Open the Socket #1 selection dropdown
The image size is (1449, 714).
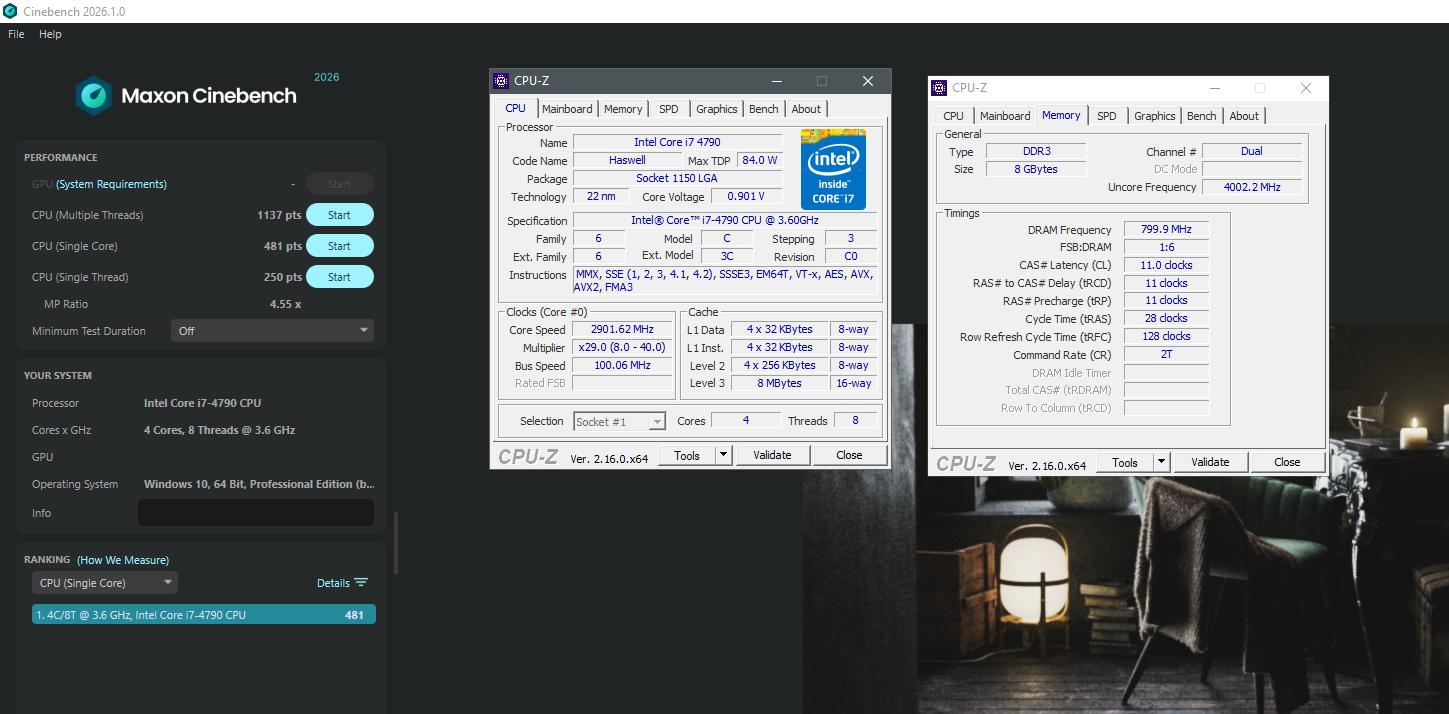(x=619, y=422)
